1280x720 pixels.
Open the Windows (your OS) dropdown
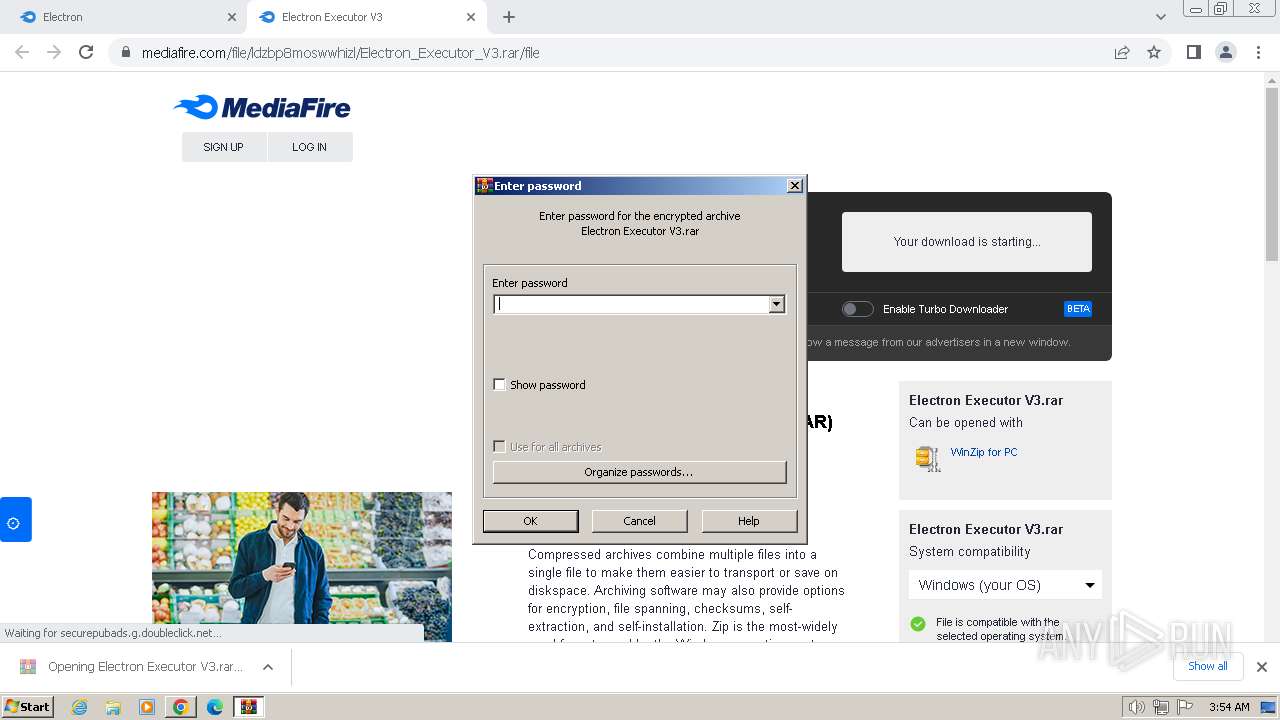pyautogui.click(x=1005, y=585)
